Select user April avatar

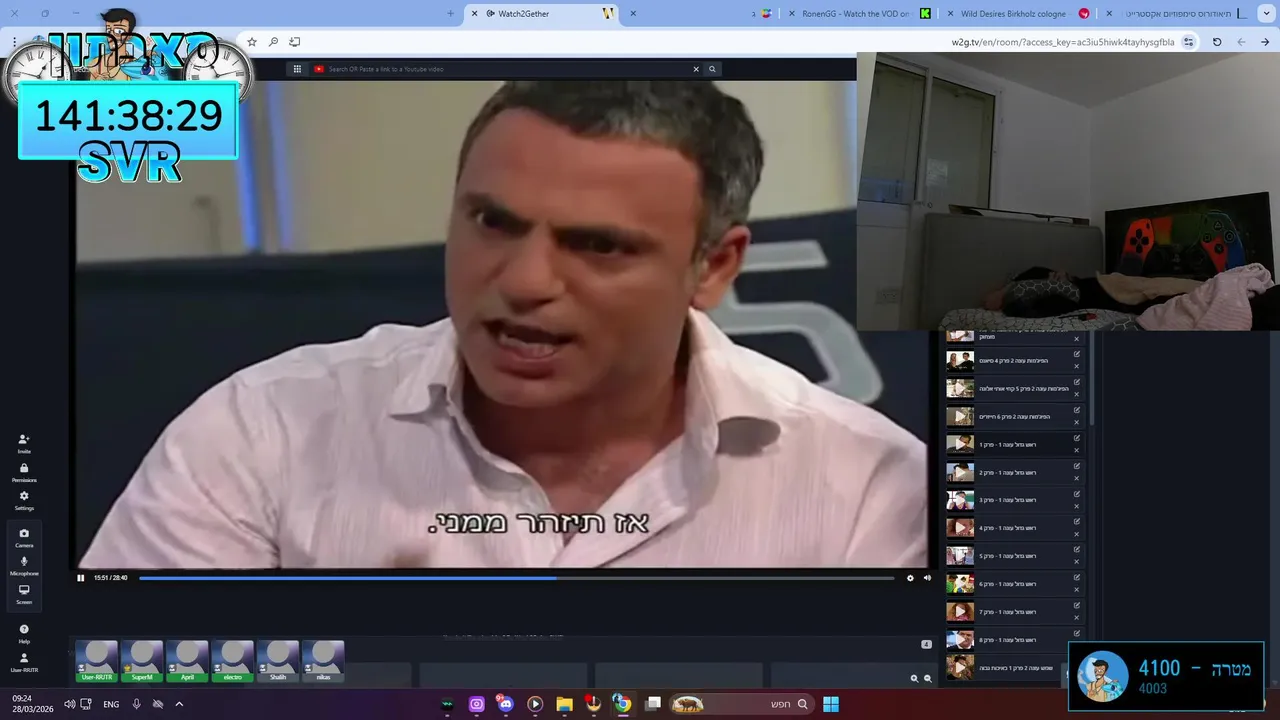click(187, 661)
